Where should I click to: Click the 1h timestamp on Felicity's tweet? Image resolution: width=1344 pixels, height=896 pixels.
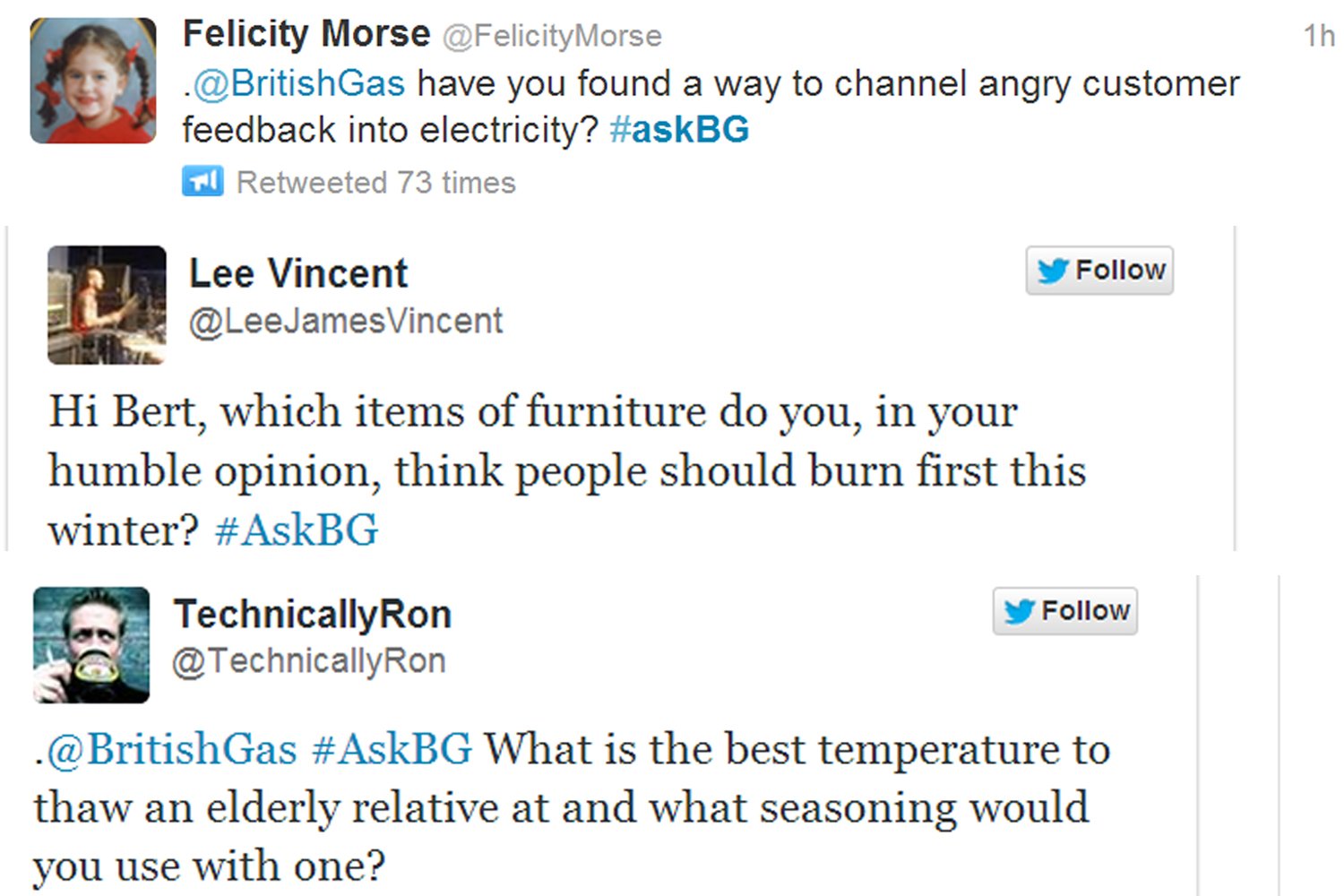[1319, 36]
